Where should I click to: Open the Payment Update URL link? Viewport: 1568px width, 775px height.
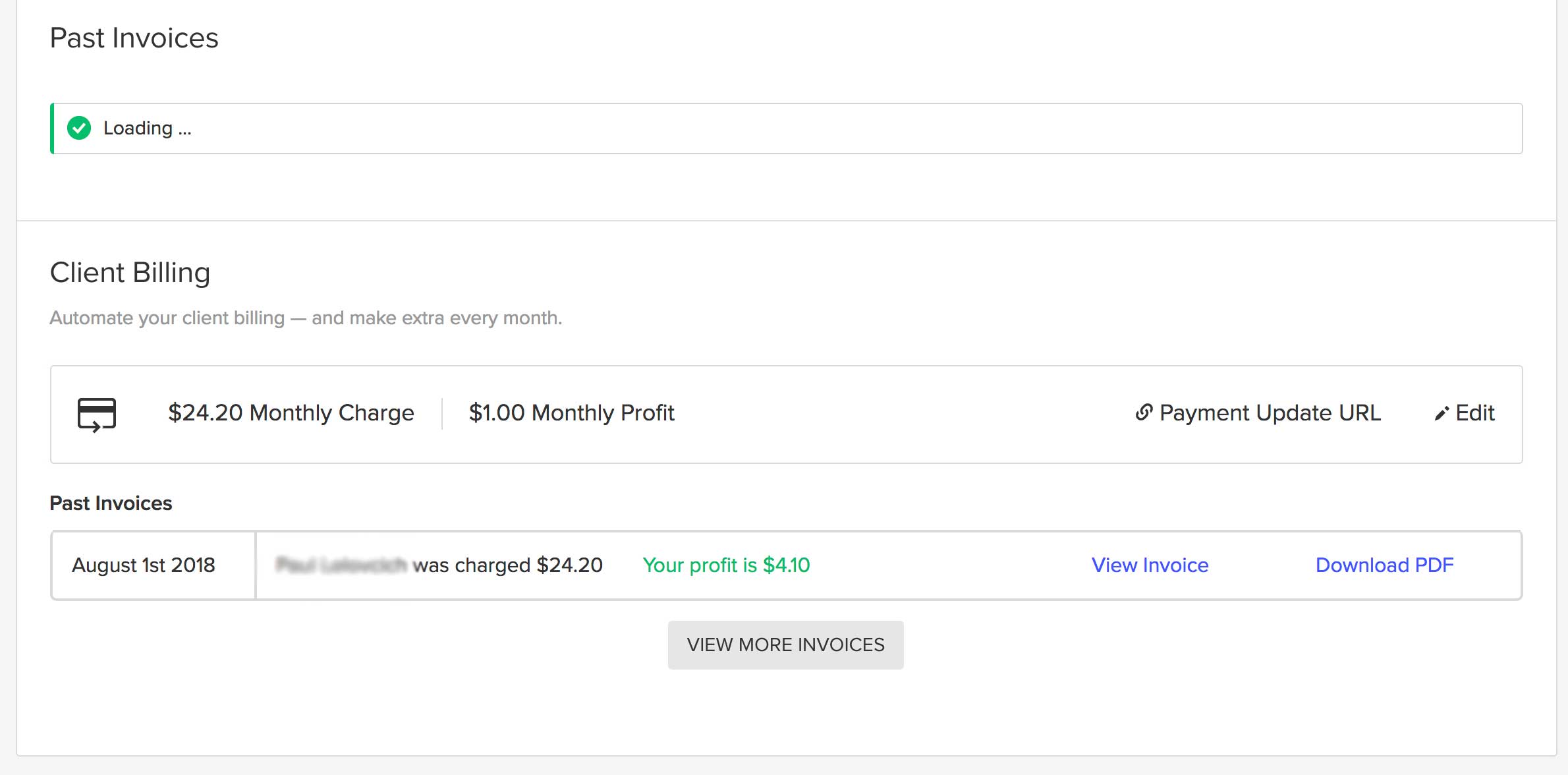click(x=1269, y=413)
